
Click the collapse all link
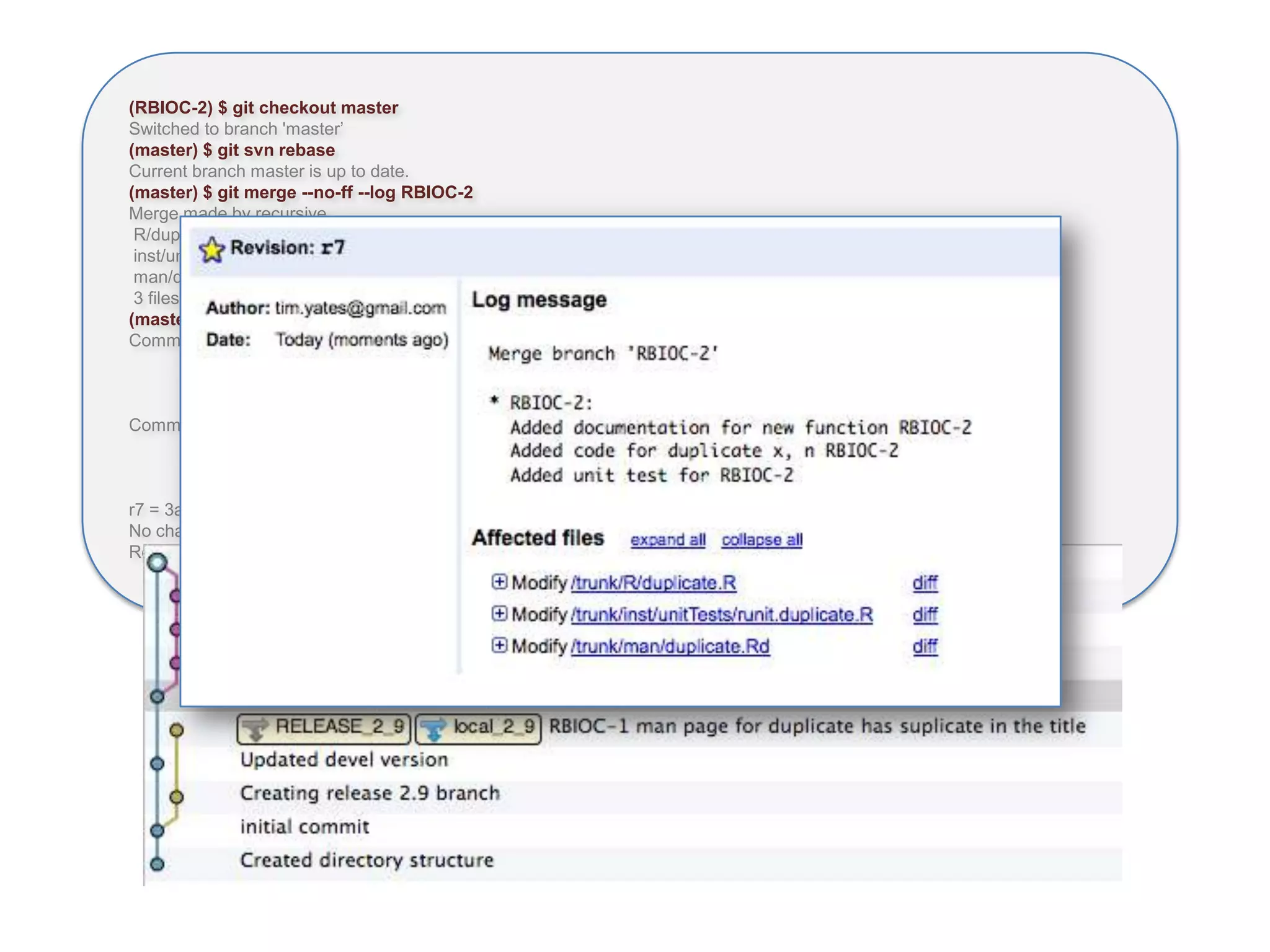(x=762, y=540)
